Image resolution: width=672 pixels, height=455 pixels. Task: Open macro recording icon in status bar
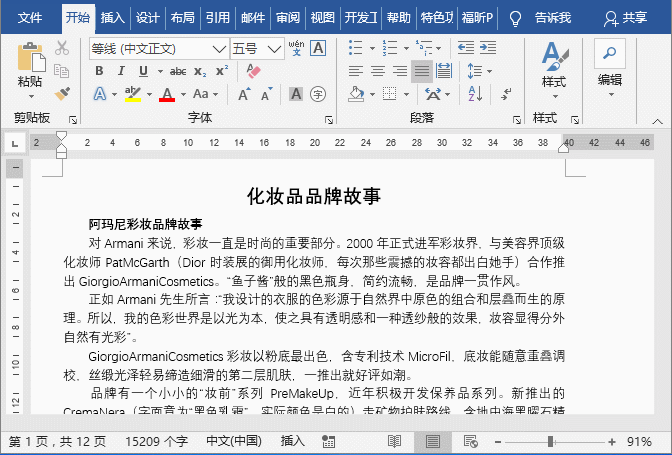(x=329, y=441)
